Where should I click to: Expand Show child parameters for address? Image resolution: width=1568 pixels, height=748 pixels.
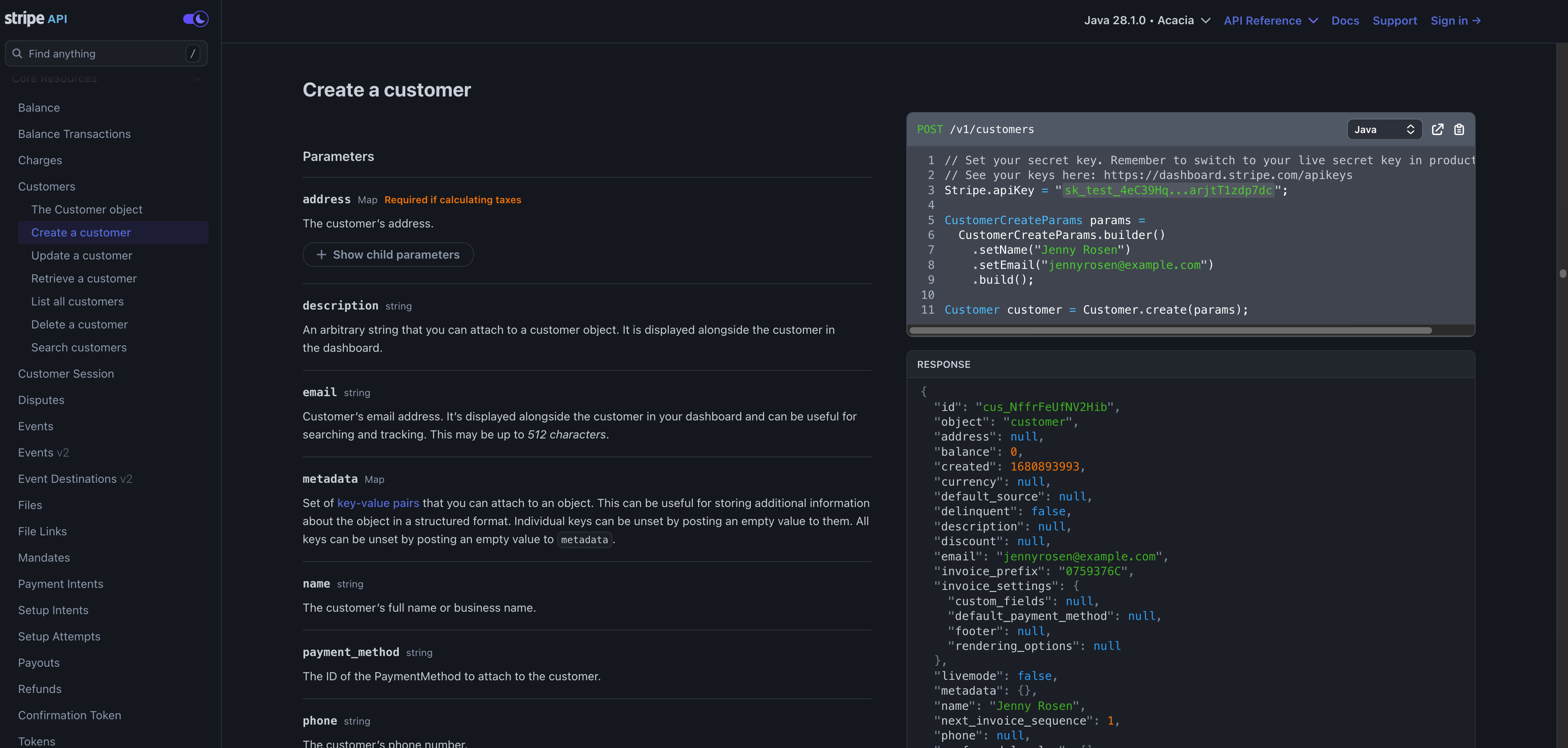(x=388, y=255)
